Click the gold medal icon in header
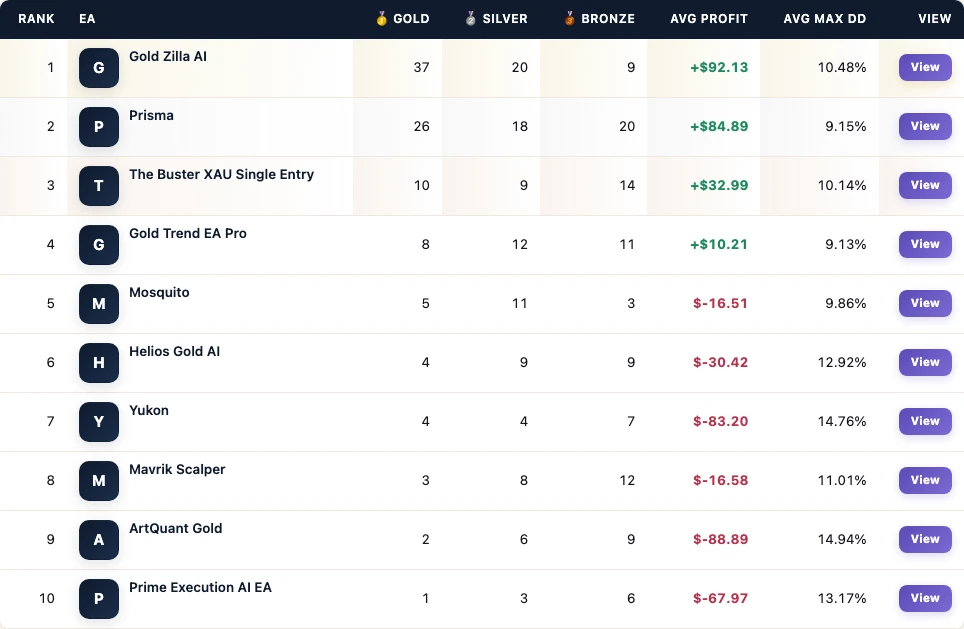 click(381, 19)
